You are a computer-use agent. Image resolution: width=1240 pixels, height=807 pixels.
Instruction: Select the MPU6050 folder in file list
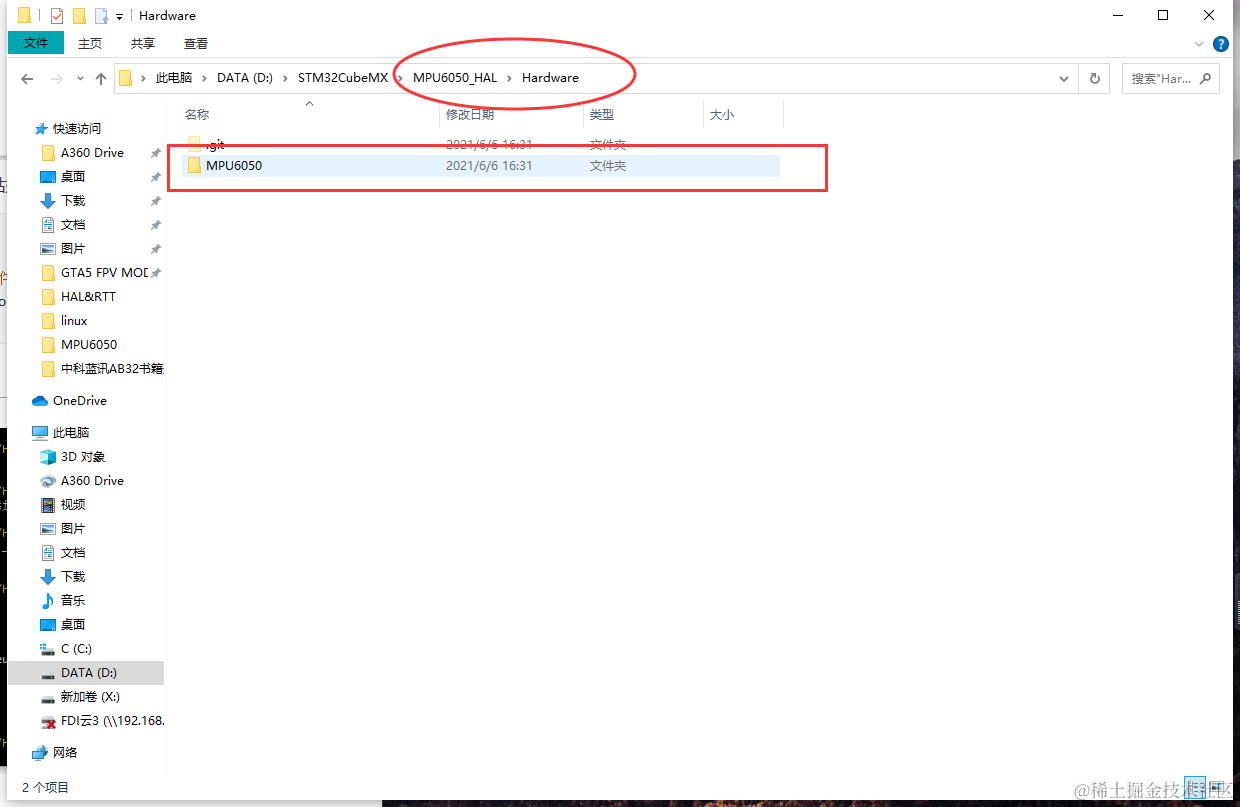pos(480,166)
